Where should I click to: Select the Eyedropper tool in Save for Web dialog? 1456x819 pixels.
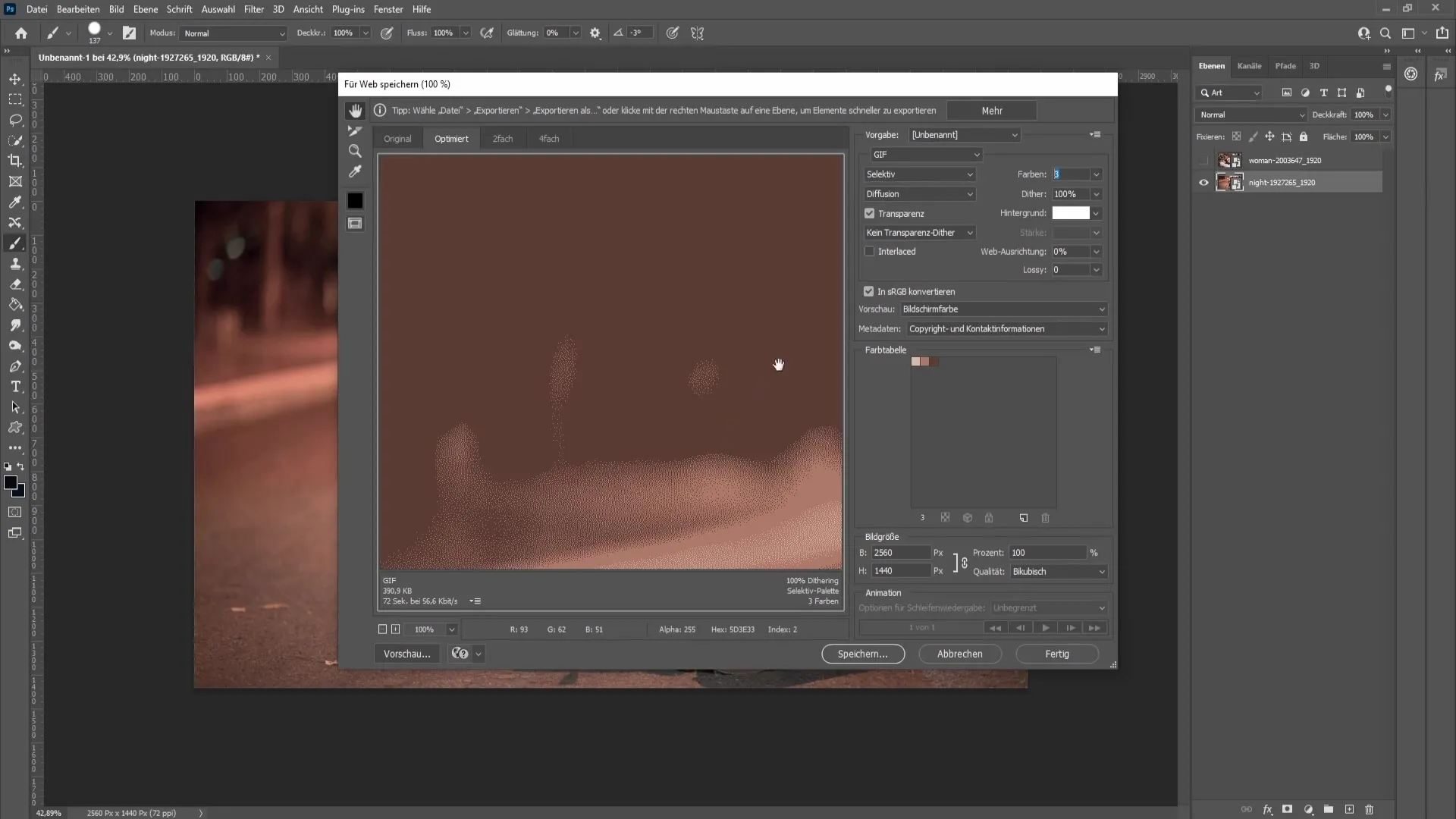pos(355,172)
